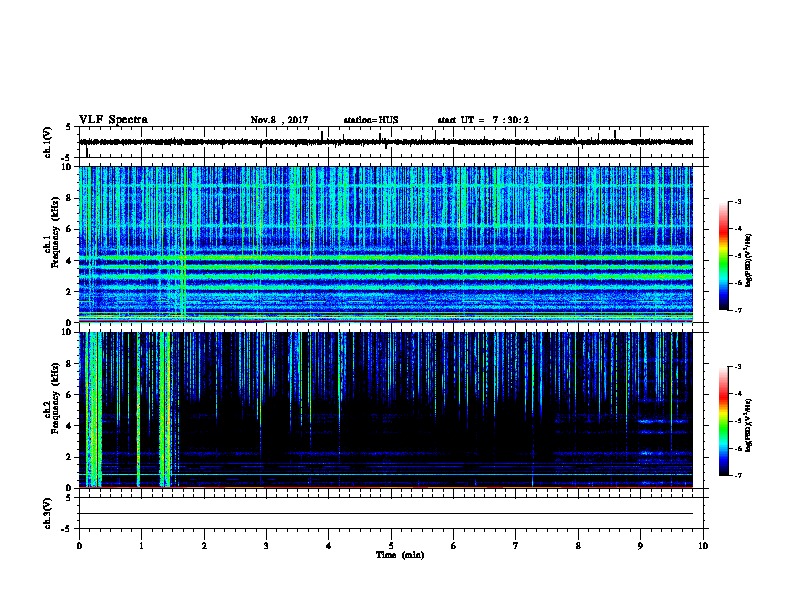
Task: Click the "-7" label on ch.2 color bar
Action: tap(737, 476)
